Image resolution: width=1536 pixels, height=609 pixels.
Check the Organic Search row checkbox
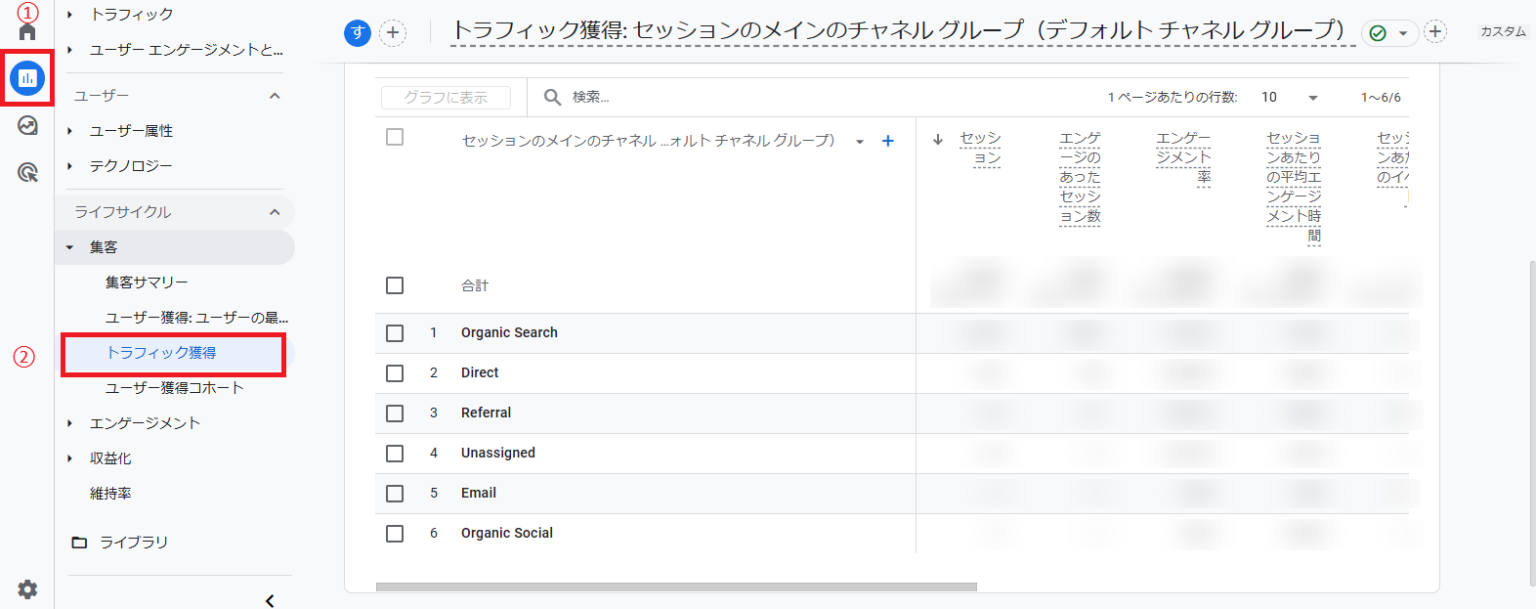tap(394, 332)
